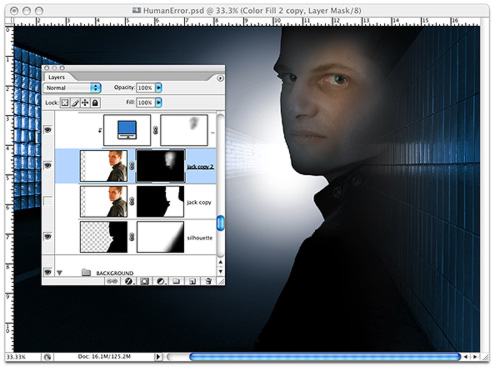Toggle Lock image pixels brush icon
Viewport: 500px width, 382px height.
(75, 103)
